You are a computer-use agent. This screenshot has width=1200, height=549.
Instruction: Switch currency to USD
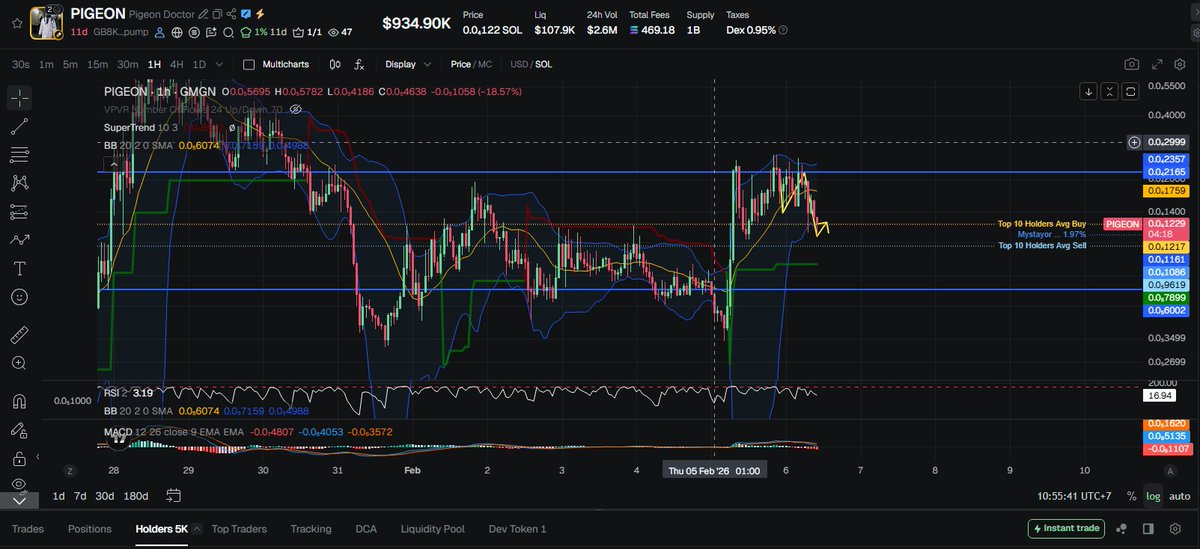tap(519, 64)
